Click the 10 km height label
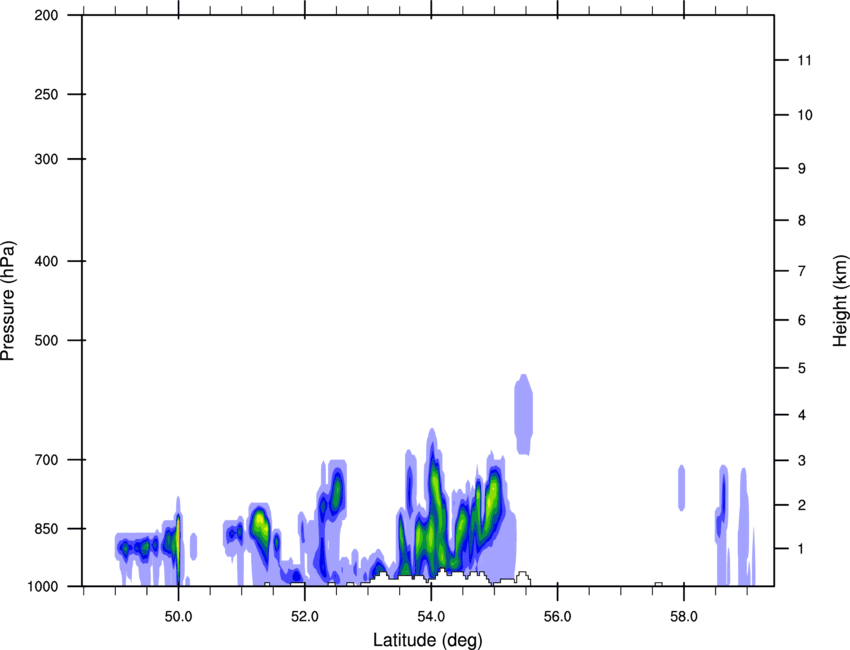The width and height of the screenshot is (850, 650). pyautogui.click(x=805, y=115)
